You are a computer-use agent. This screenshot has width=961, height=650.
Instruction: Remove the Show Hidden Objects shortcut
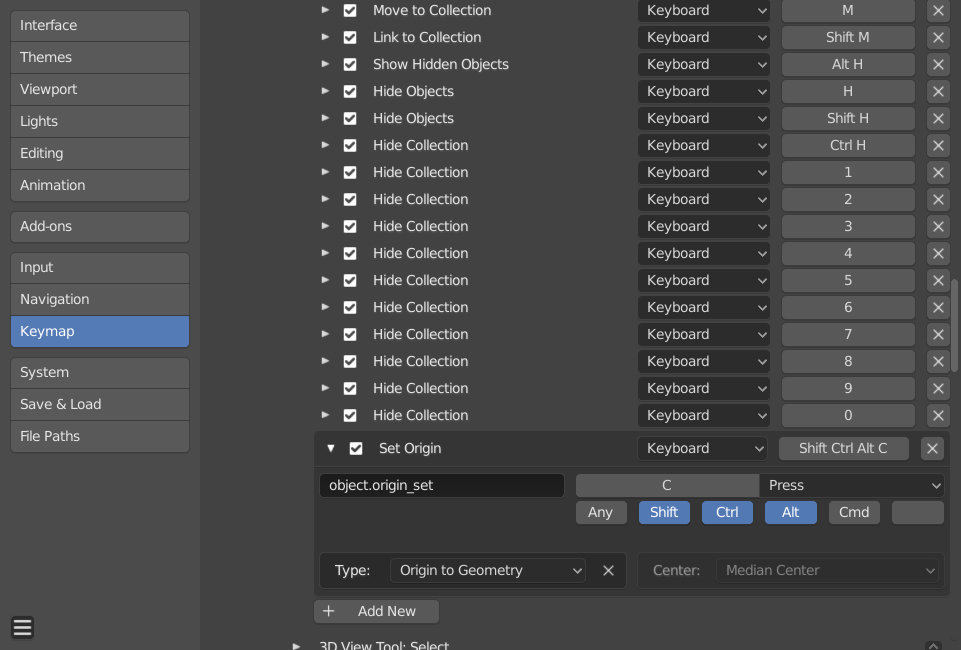(936, 64)
